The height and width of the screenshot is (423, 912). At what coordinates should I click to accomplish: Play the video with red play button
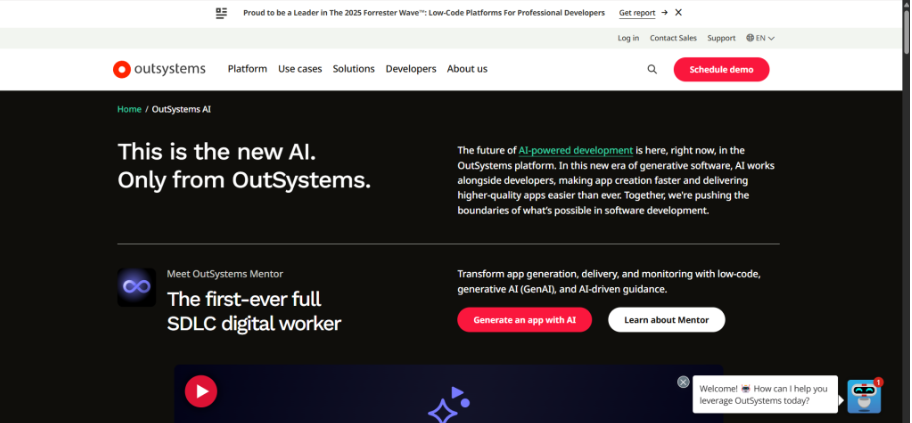pyautogui.click(x=201, y=391)
